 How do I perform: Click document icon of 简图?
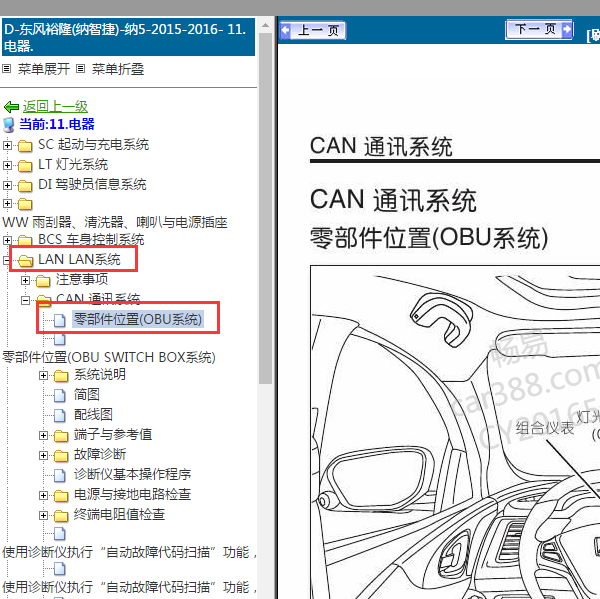click(60, 396)
